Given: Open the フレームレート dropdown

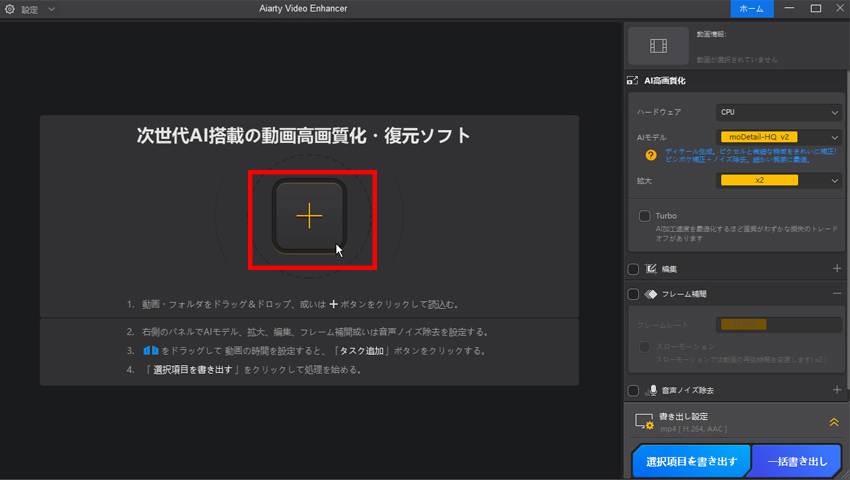Looking at the screenshot, I should click(779, 325).
